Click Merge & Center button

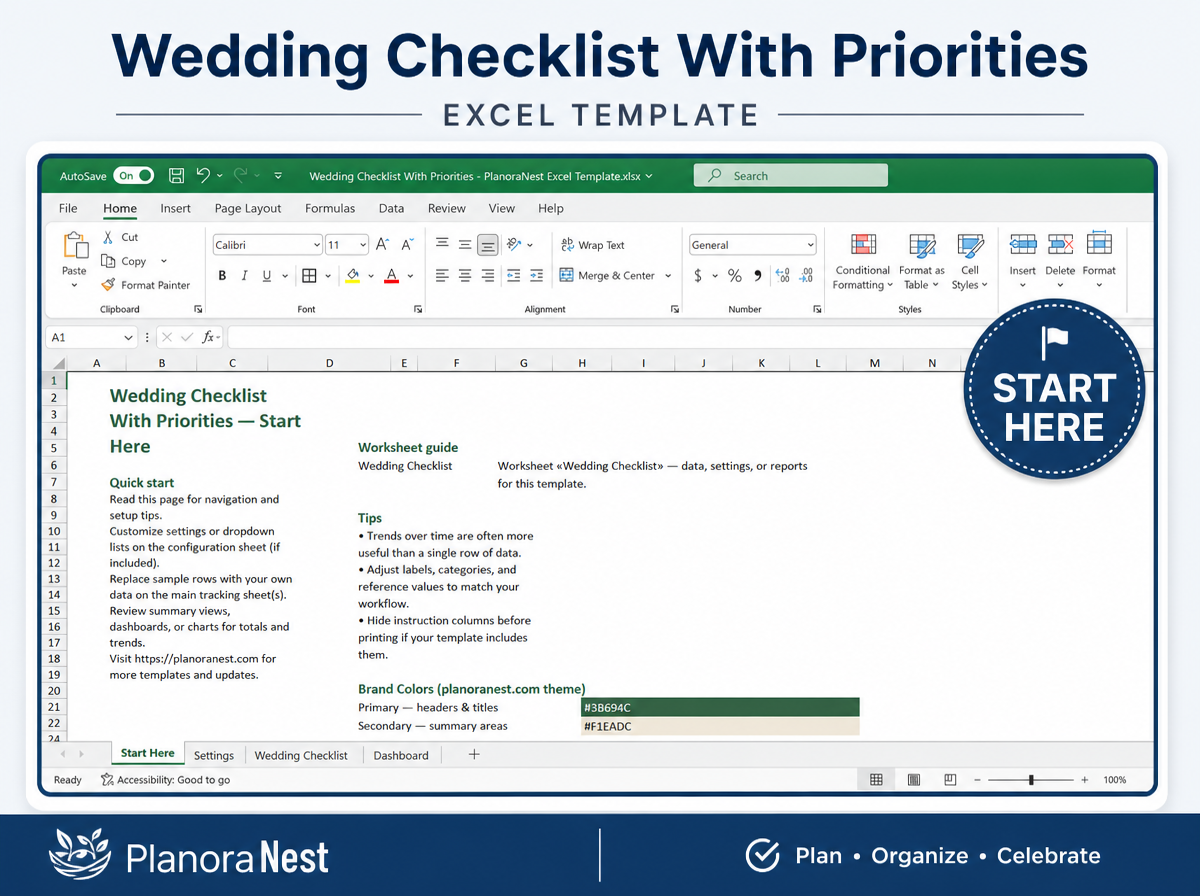point(607,276)
